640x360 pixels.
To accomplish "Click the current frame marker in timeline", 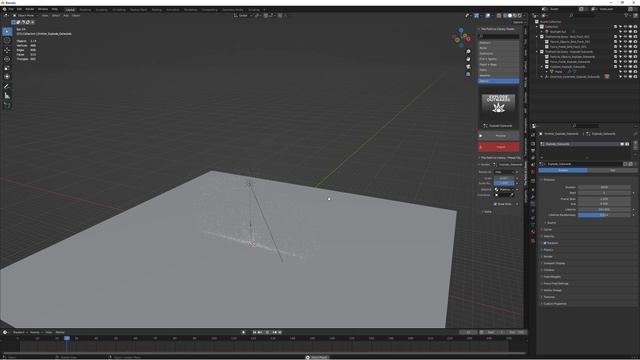I will (67, 338).
